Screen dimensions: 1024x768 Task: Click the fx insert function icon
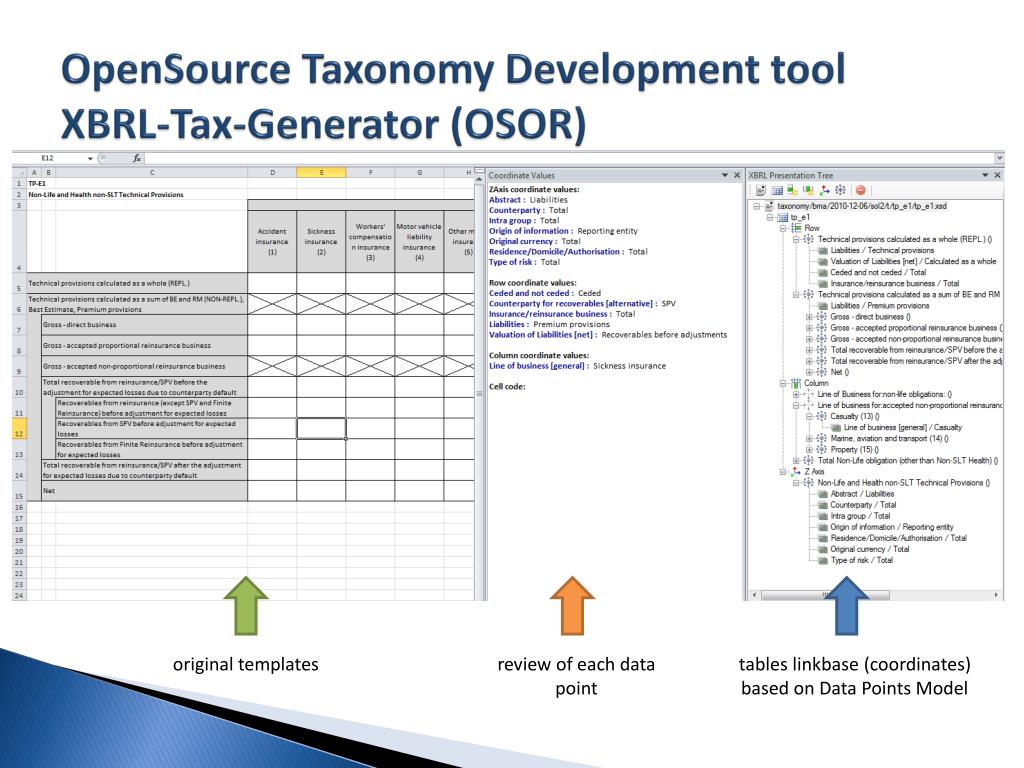136,158
